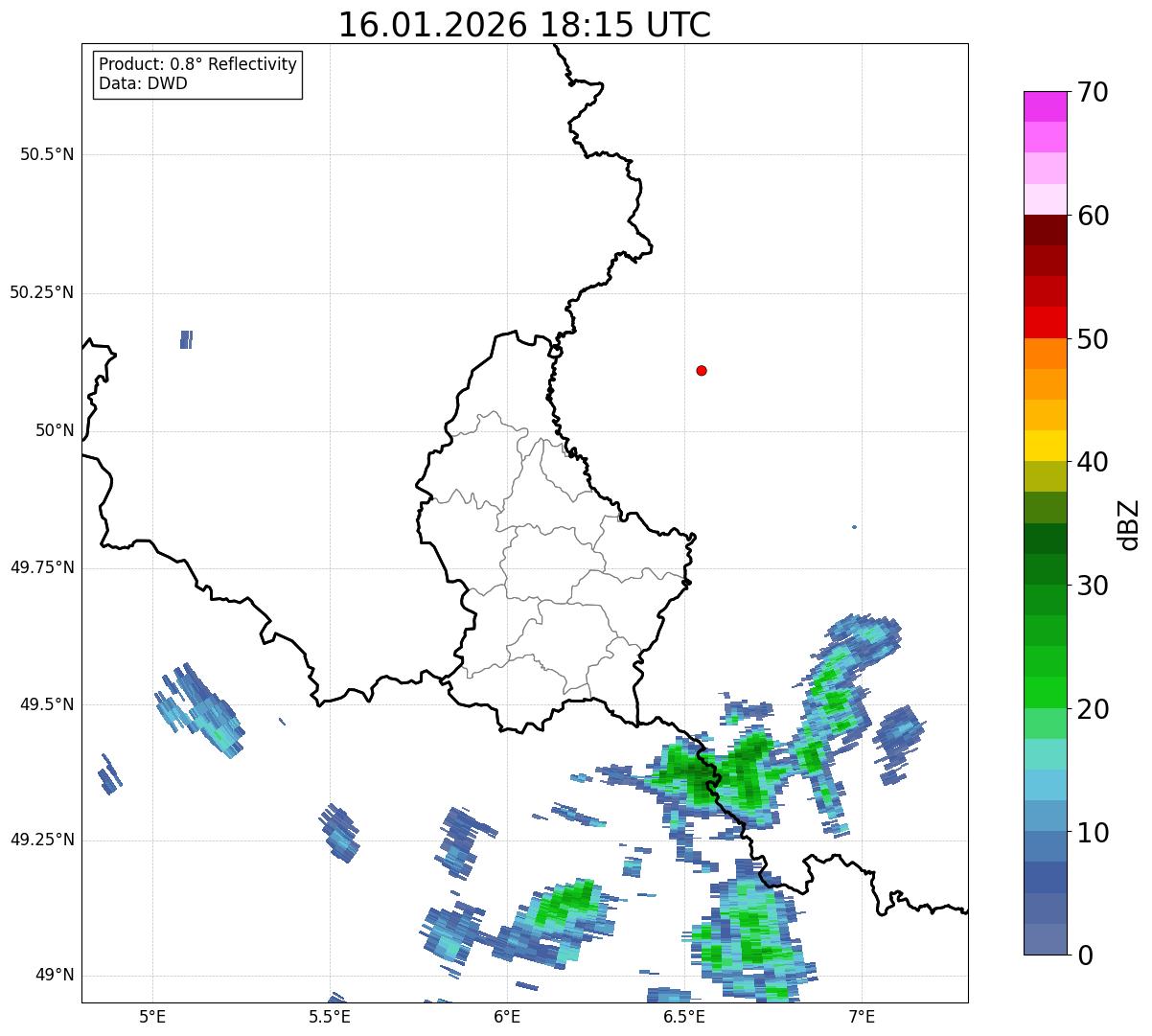Viewport: 1152px width, 1036px height.
Task: Click the red location marker dot
Action: point(702,370)
